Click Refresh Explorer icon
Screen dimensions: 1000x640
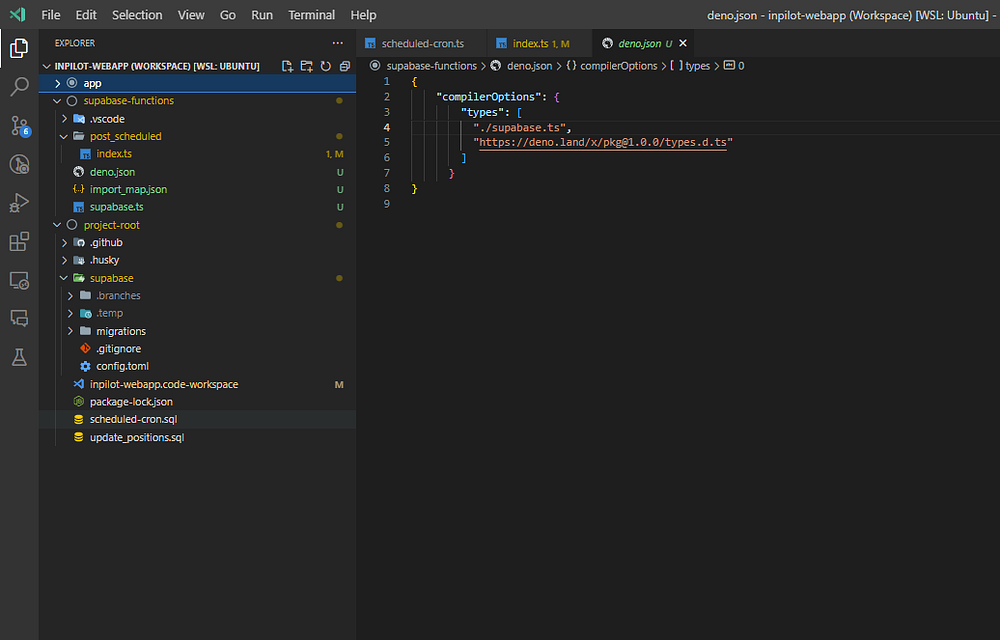tap(326, 66)
